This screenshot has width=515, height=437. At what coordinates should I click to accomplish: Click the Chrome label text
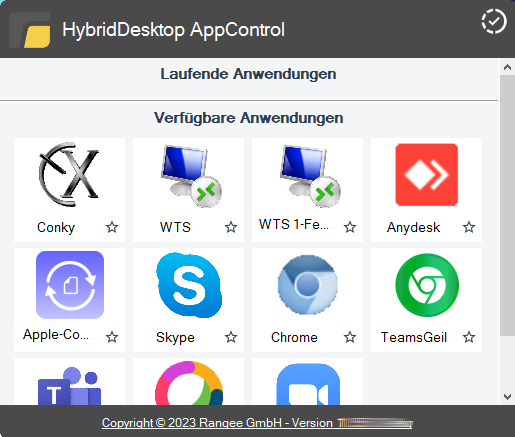[294, 337]
